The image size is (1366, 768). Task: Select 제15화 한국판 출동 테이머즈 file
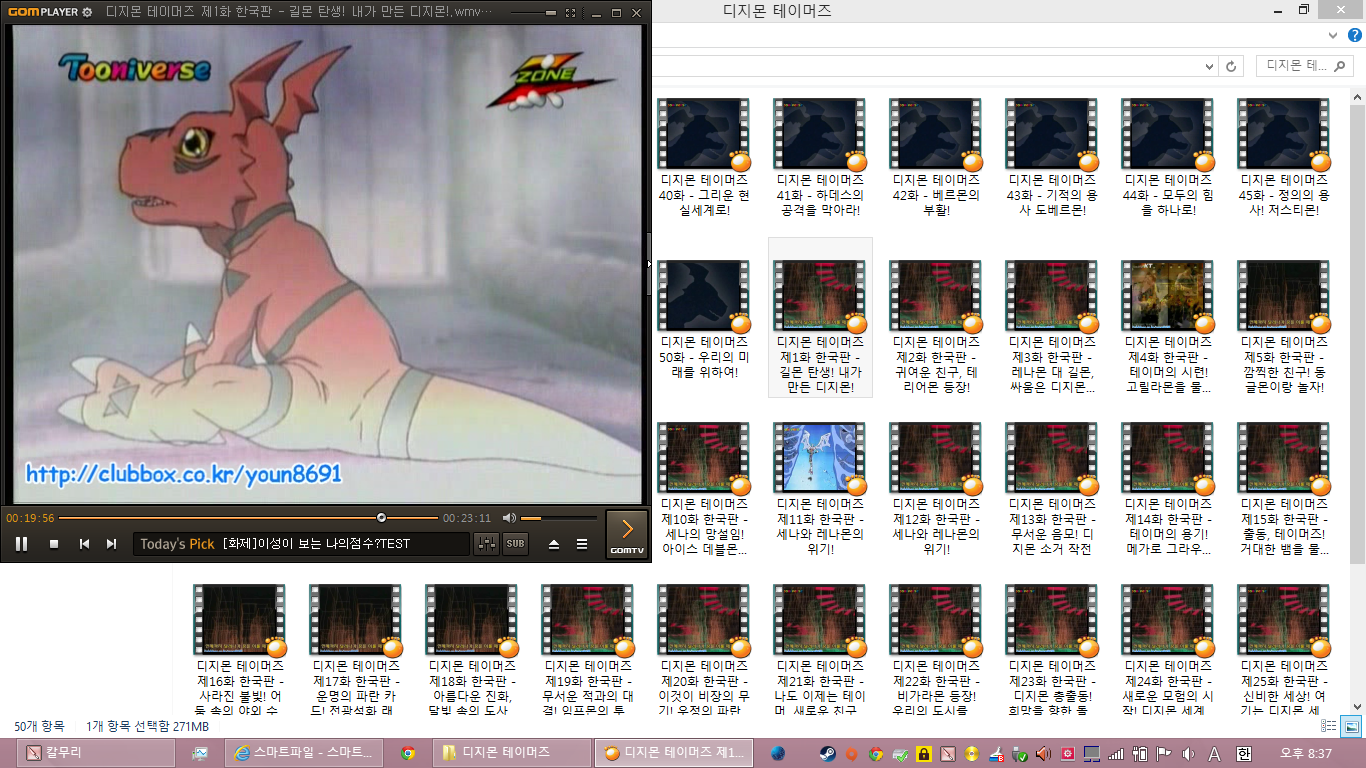coord(1284,490)
